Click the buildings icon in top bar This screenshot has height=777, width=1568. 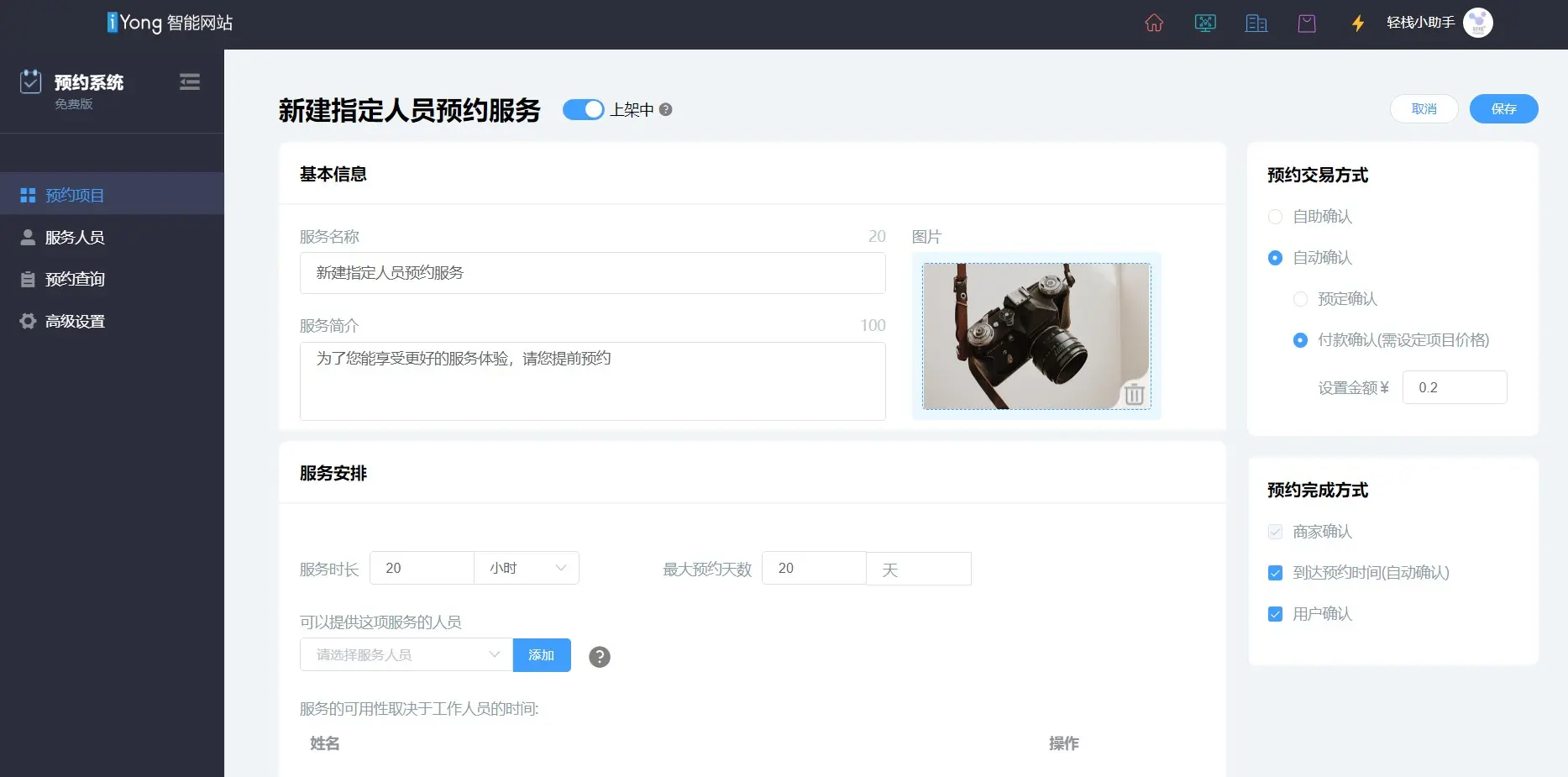tap(1256, 24)
